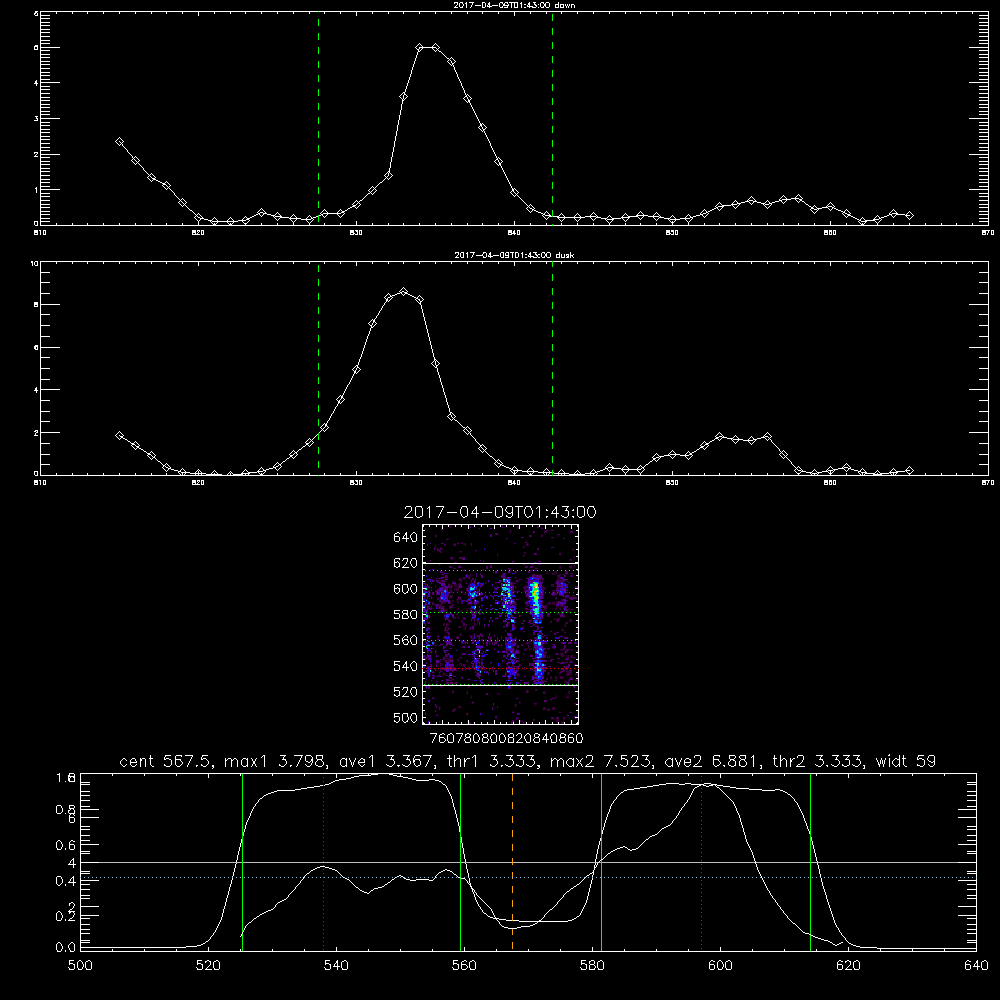Click the orange dashed center line at 567.5
The height and width of the screenshot is (1000, 1000).
point(512,862)
